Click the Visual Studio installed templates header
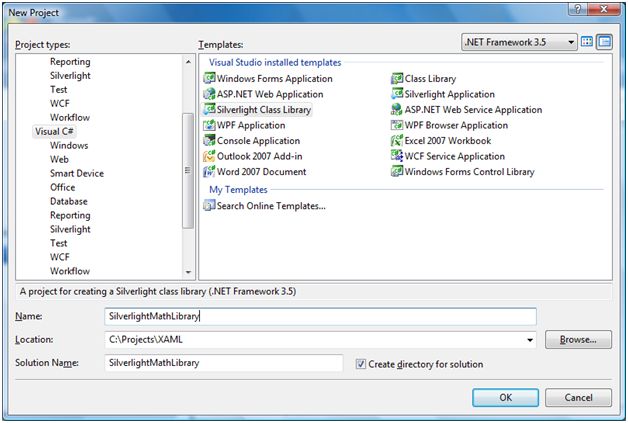 [275, 62]
